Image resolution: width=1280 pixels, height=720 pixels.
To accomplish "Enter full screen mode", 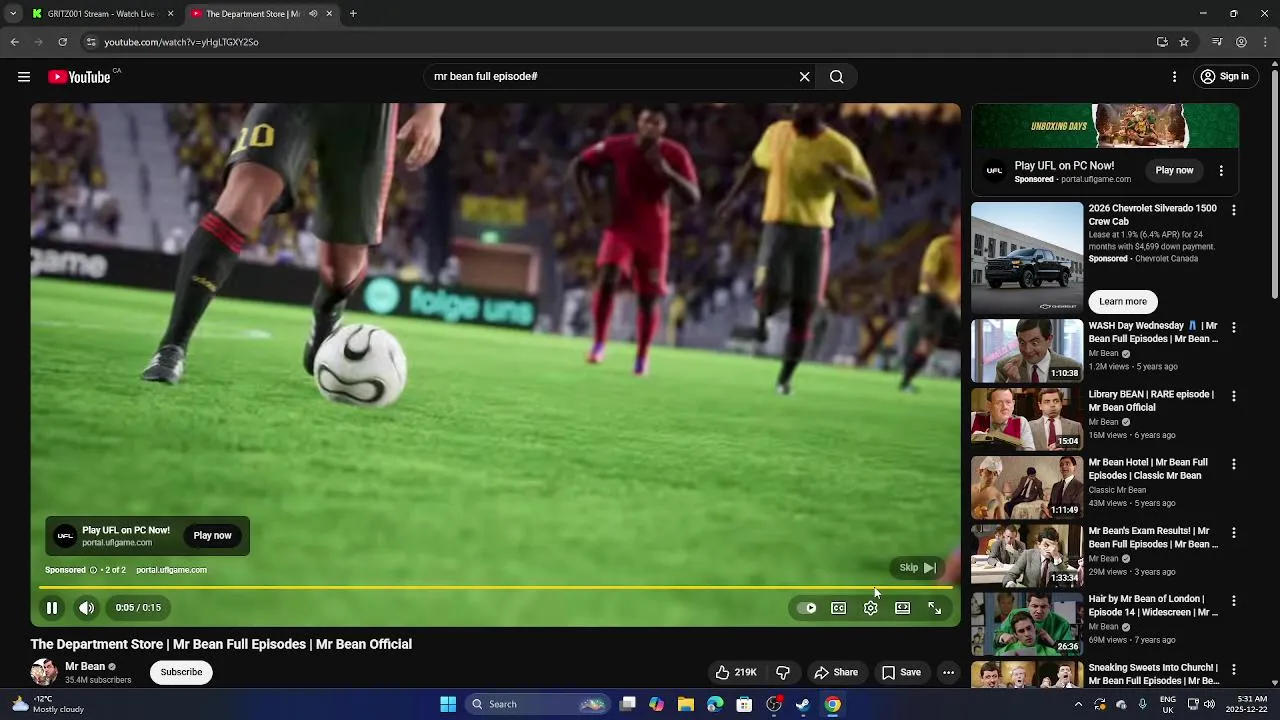I will tap(935, 608).
